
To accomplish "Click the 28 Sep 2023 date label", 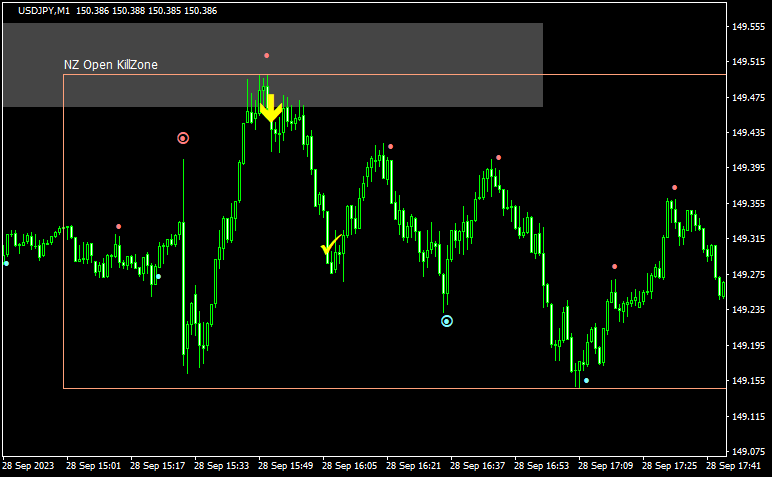I will [29, 466].
